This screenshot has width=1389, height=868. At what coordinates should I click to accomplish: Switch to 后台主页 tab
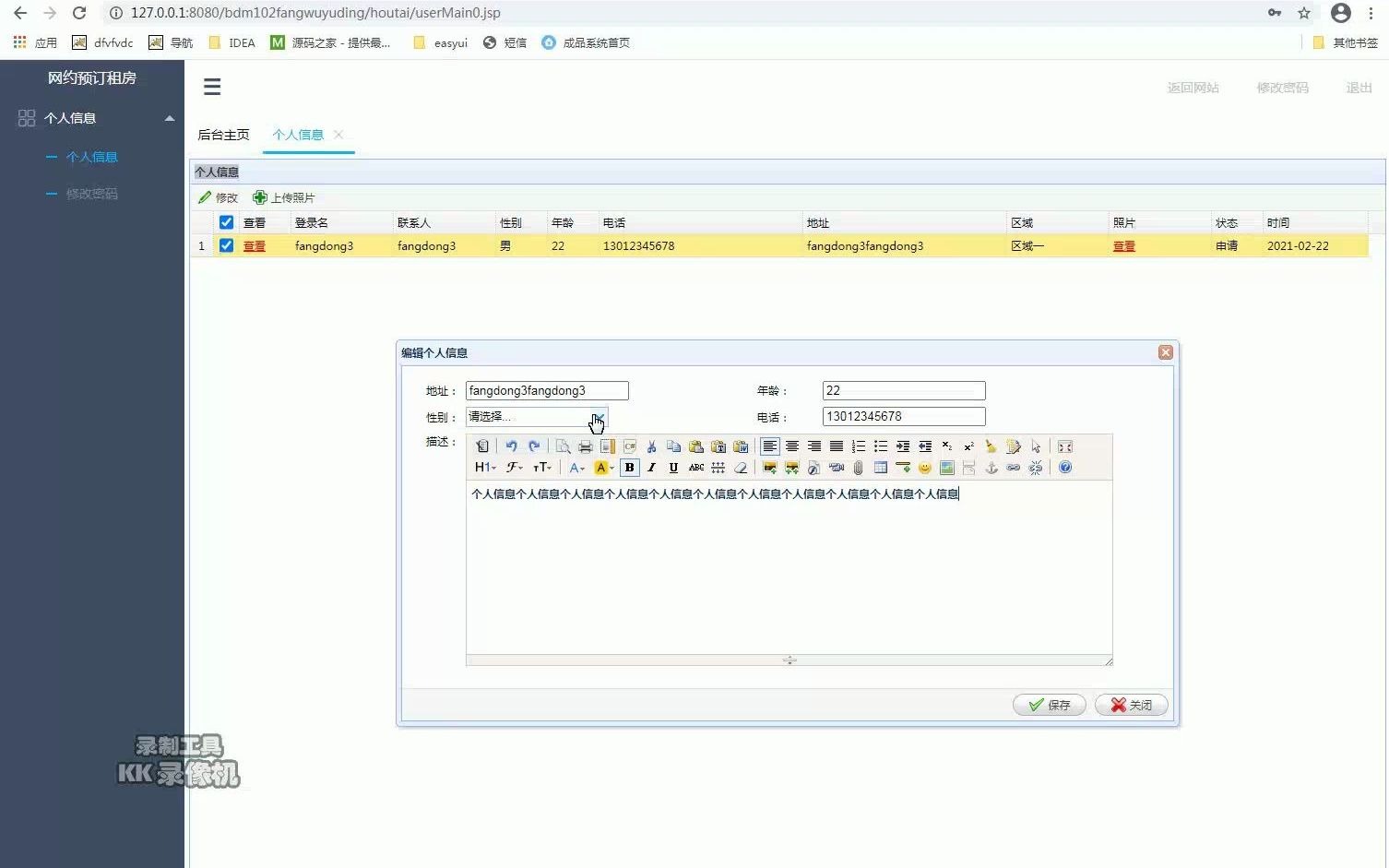[x=223, y=135]
